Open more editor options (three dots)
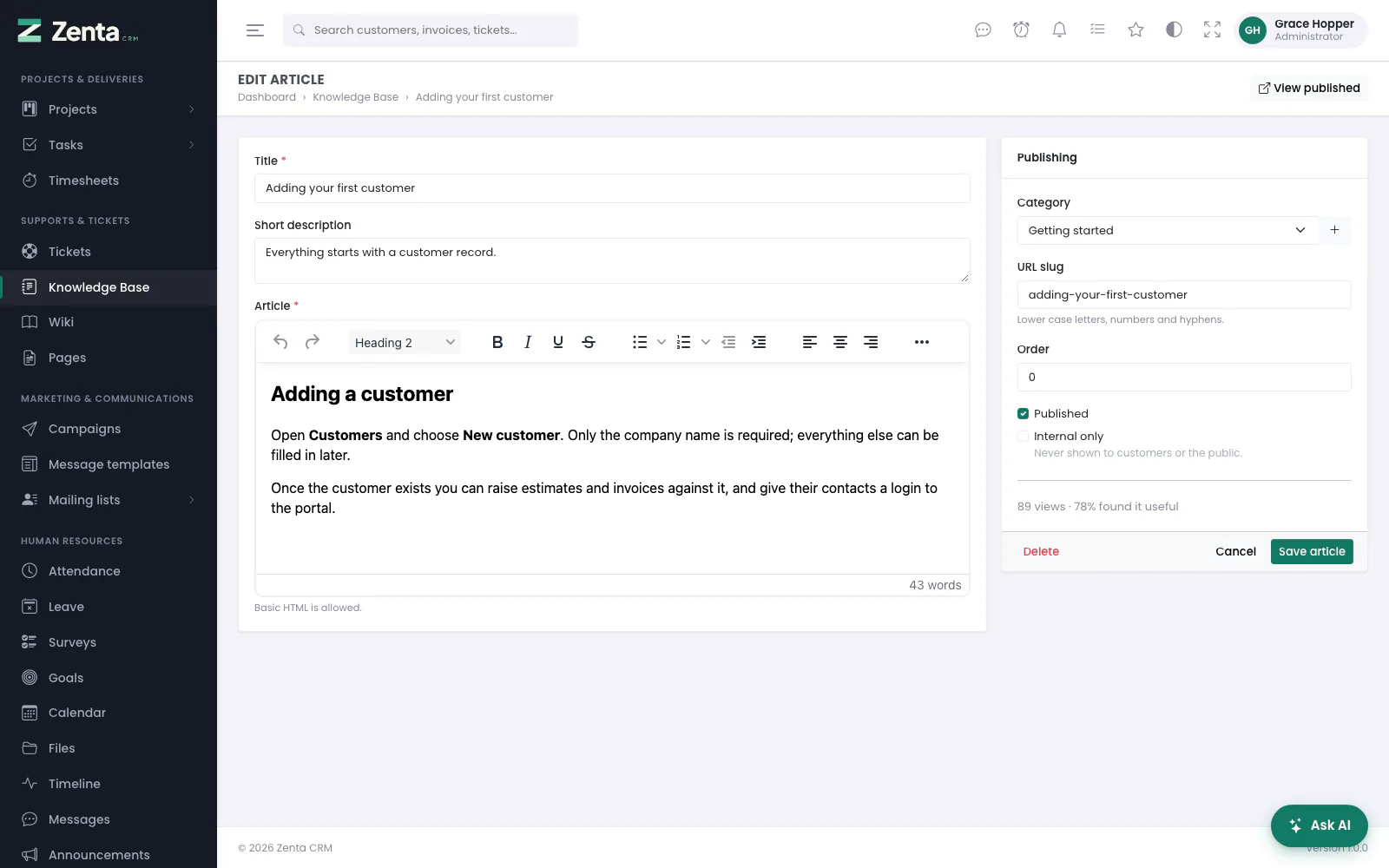This screenshot has width=1389, height=868. click(922, 342)
